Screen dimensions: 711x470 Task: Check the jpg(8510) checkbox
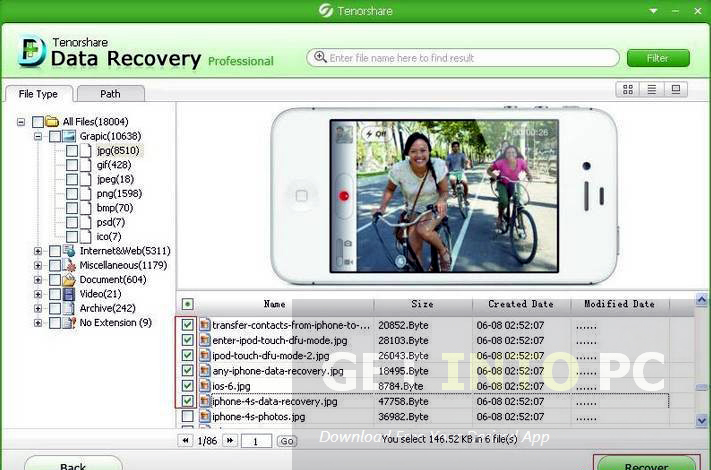click(x=72, y=150)
